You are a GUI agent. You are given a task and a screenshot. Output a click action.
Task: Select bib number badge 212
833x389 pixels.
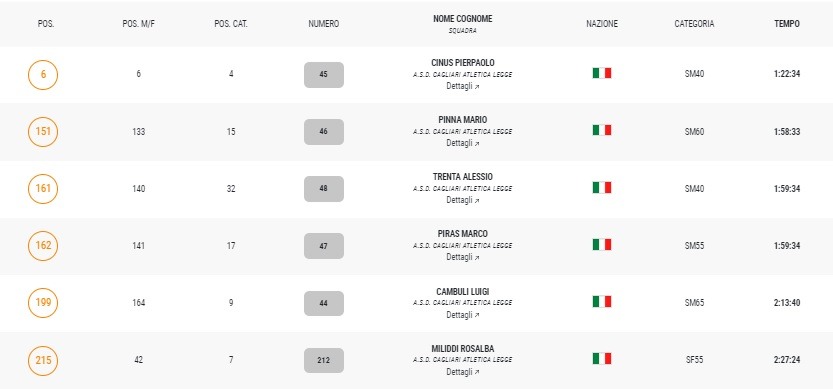pyautogui.click(x=324, y=360)
